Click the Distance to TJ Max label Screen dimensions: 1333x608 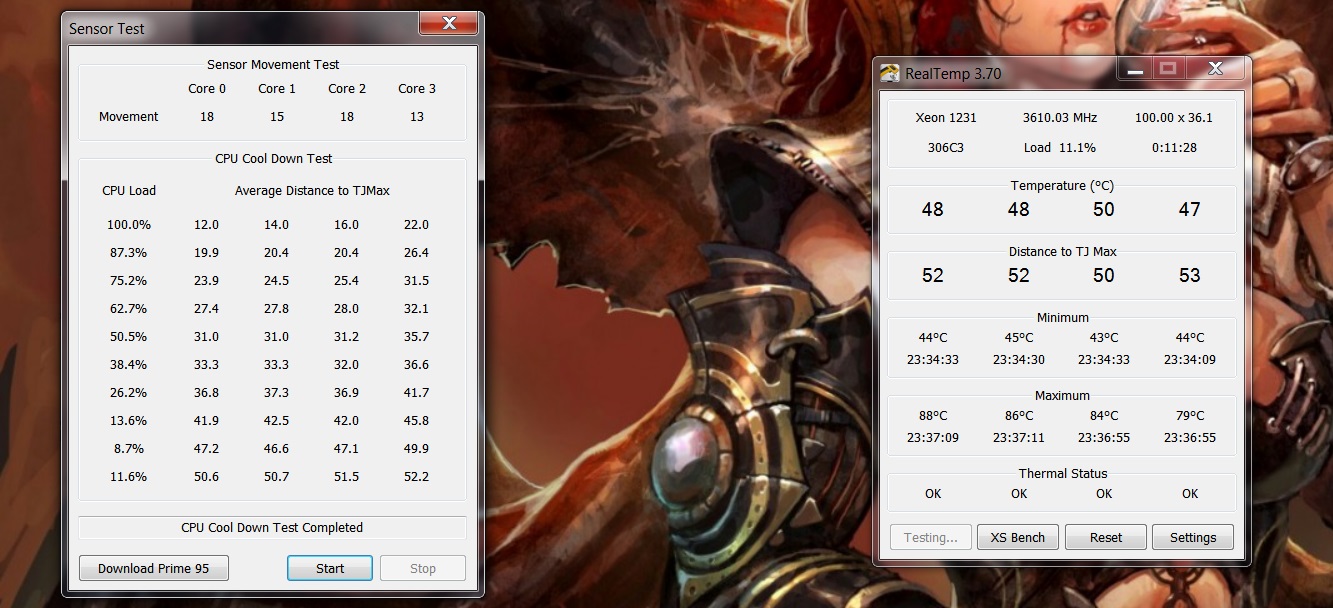[1062, 251]
